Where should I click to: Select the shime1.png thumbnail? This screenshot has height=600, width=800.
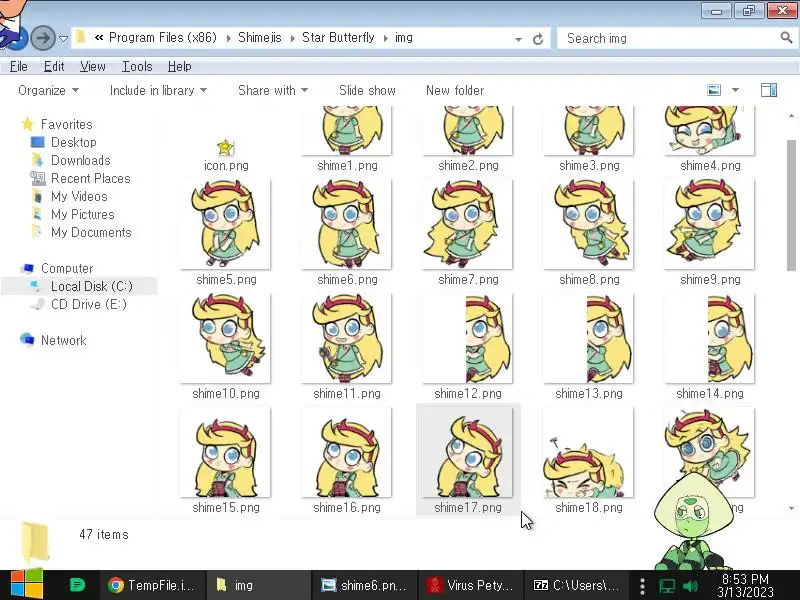347,131
